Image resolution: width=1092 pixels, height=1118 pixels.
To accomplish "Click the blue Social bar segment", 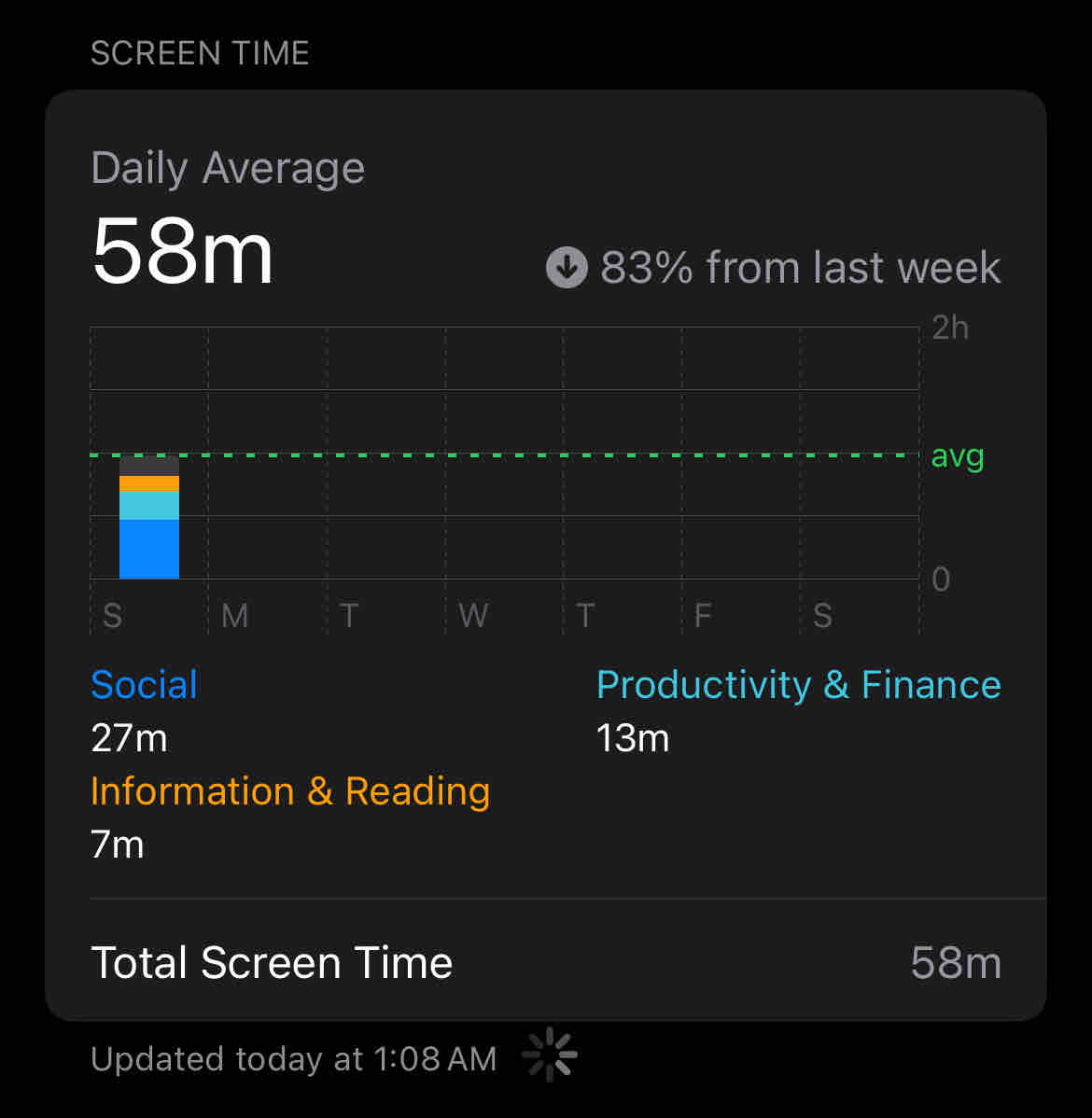I will click(149, 549).
